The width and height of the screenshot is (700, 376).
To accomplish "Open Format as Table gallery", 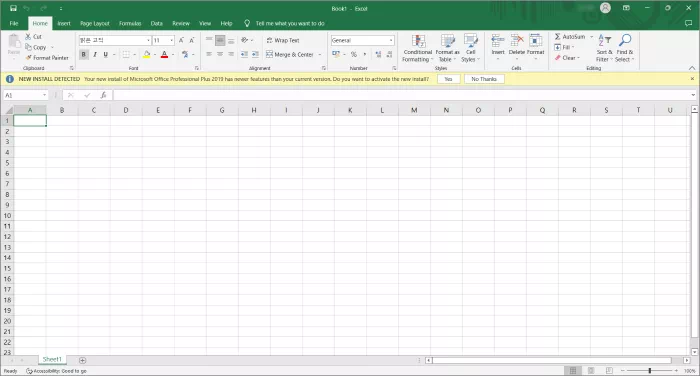I will (447, 48).
